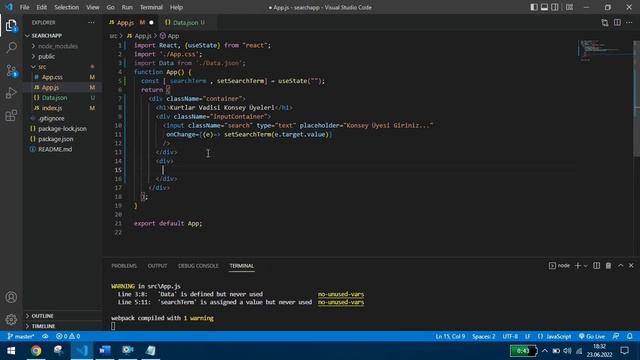
Task: Open the Edit menu
Action: coord(41,7)
